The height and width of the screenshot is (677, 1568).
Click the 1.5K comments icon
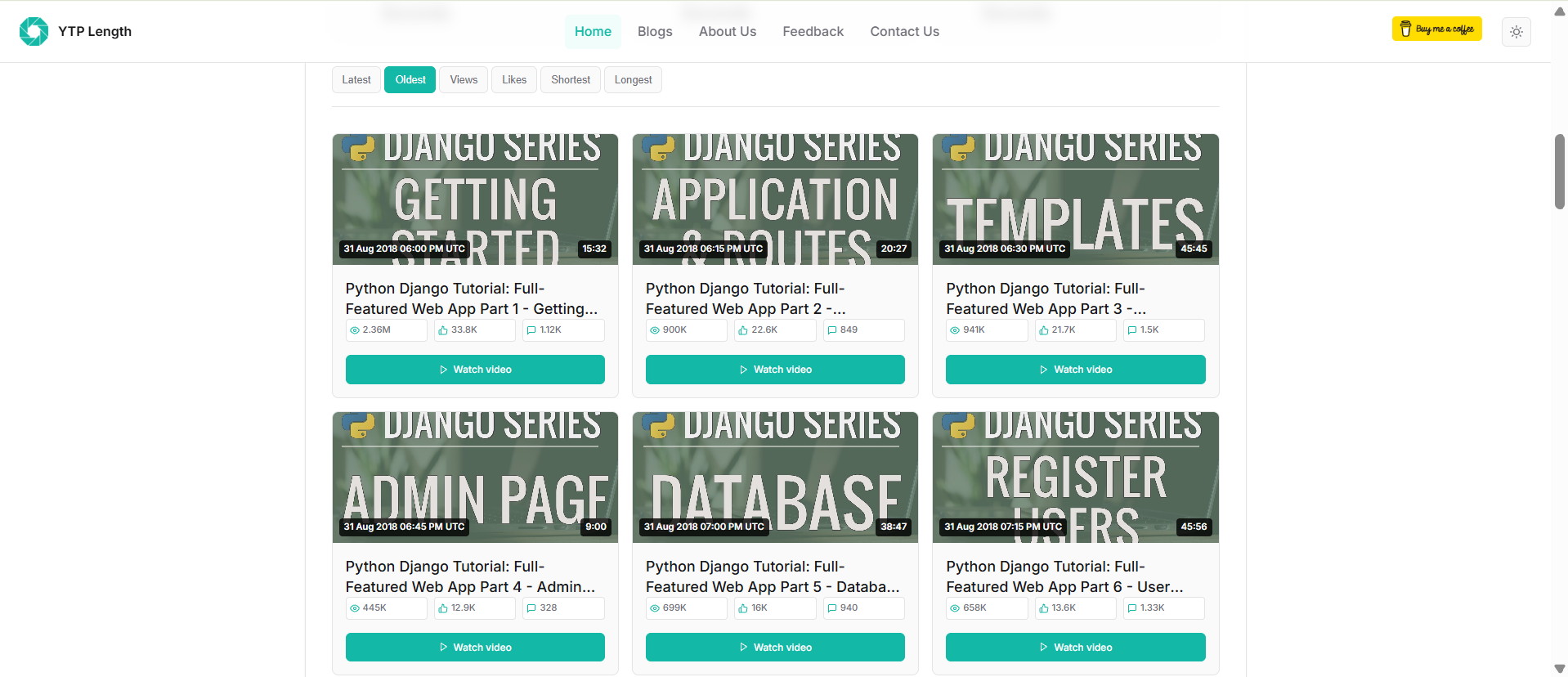[1132, 330]
